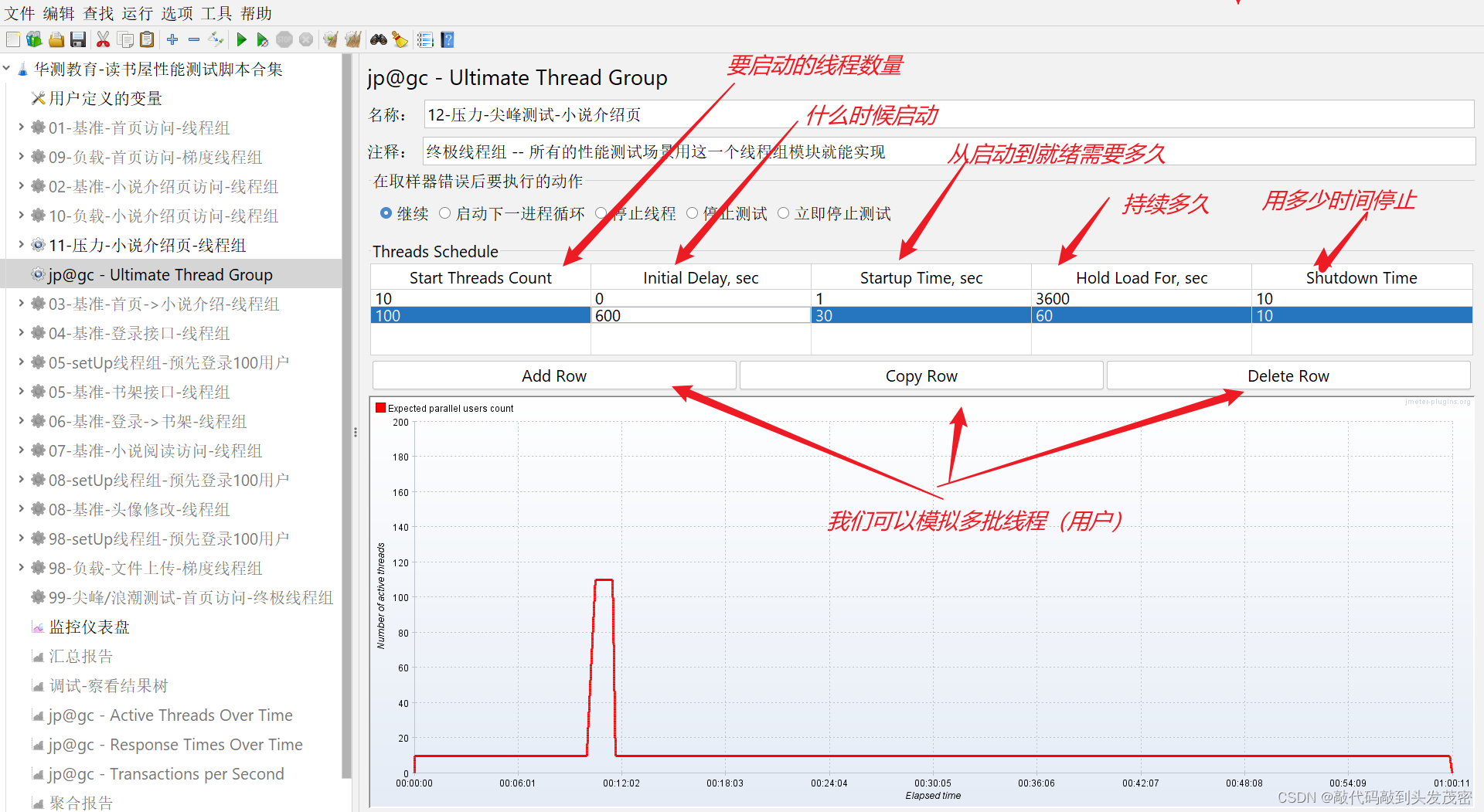Click the New test plan icon
Screen dimensions: 1484x812
pos(13,39)
